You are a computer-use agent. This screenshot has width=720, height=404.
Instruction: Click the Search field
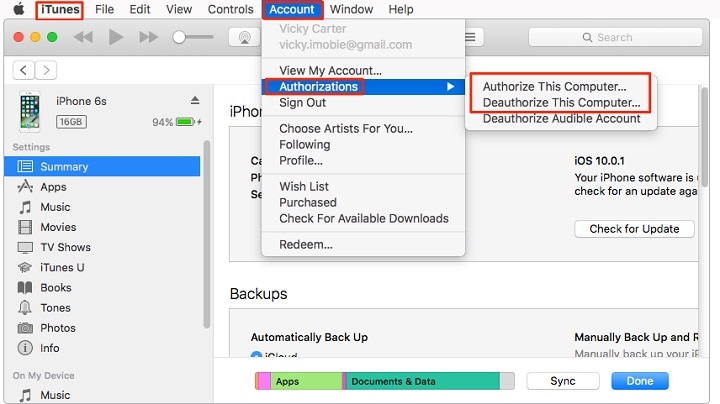click(x=615, y=37)
